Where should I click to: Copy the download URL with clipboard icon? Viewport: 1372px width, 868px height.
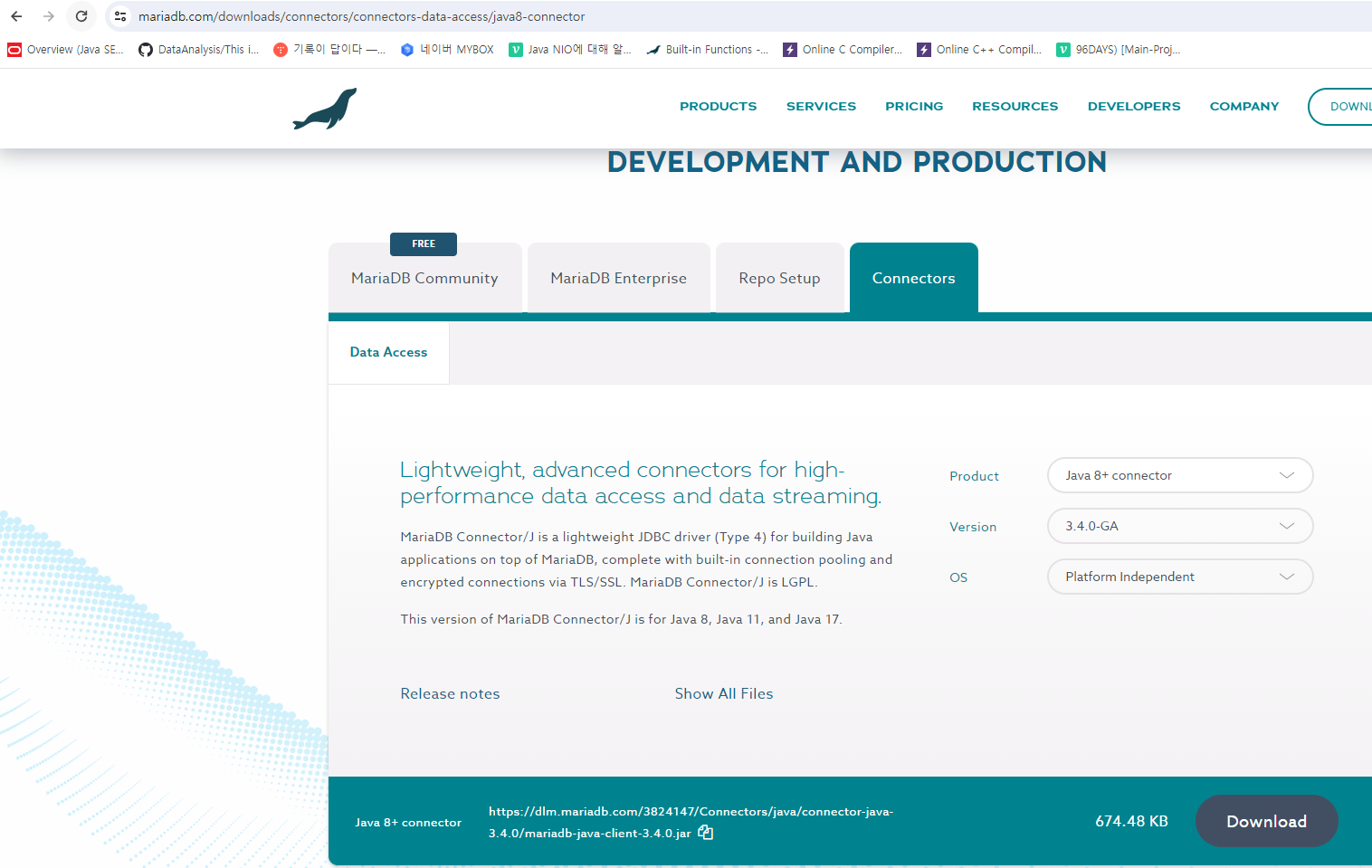[706, 833]
